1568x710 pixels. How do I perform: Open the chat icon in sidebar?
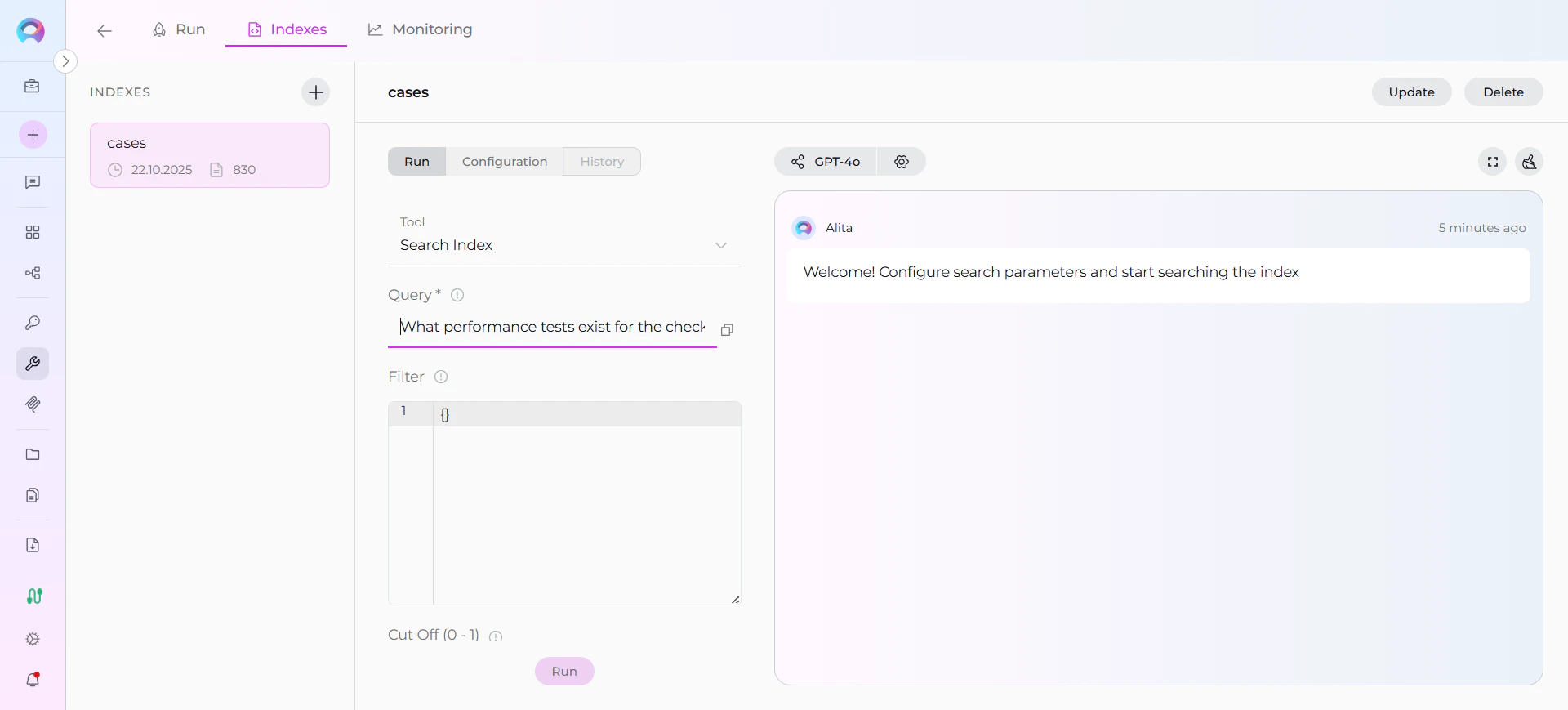click(33, 182)
